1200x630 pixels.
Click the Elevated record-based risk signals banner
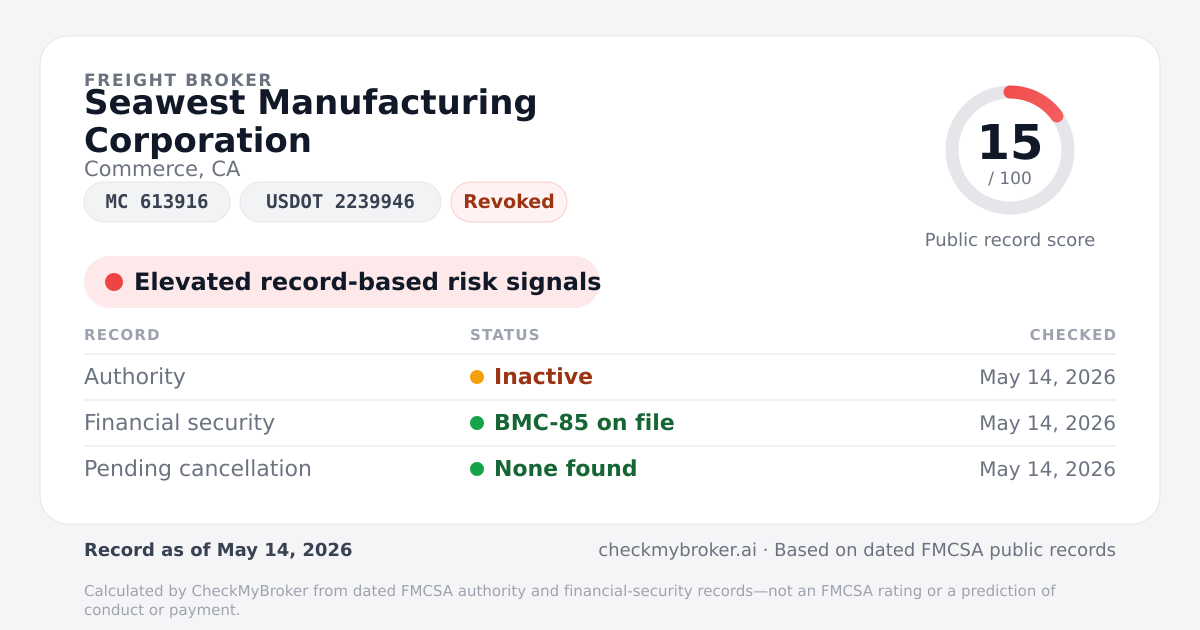(x=342, y=282)
